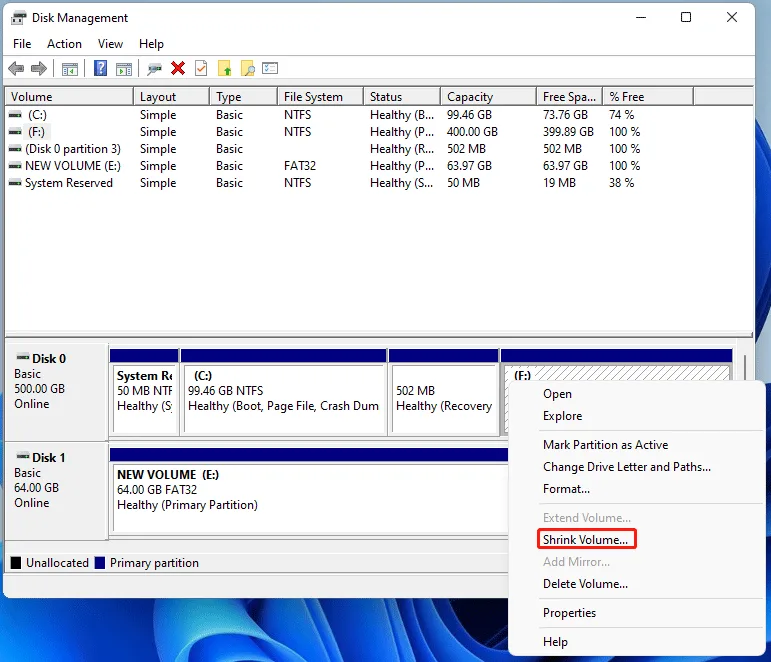Click the 38 % free cell
The width and height of the screenshot is (771, 662).
point(622,183)
